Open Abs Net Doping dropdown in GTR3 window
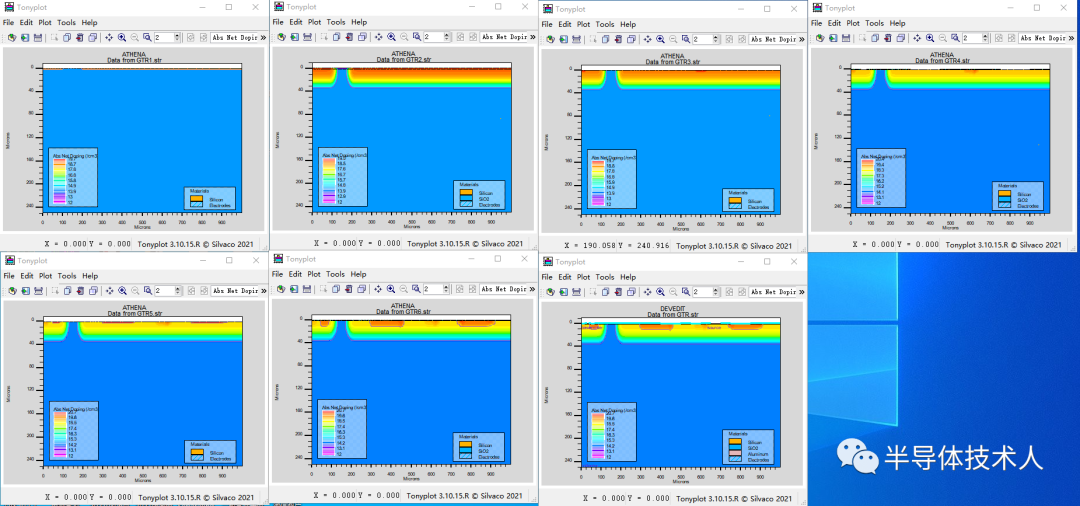This screenshot has height=506, width=1080. pos(773,39)
